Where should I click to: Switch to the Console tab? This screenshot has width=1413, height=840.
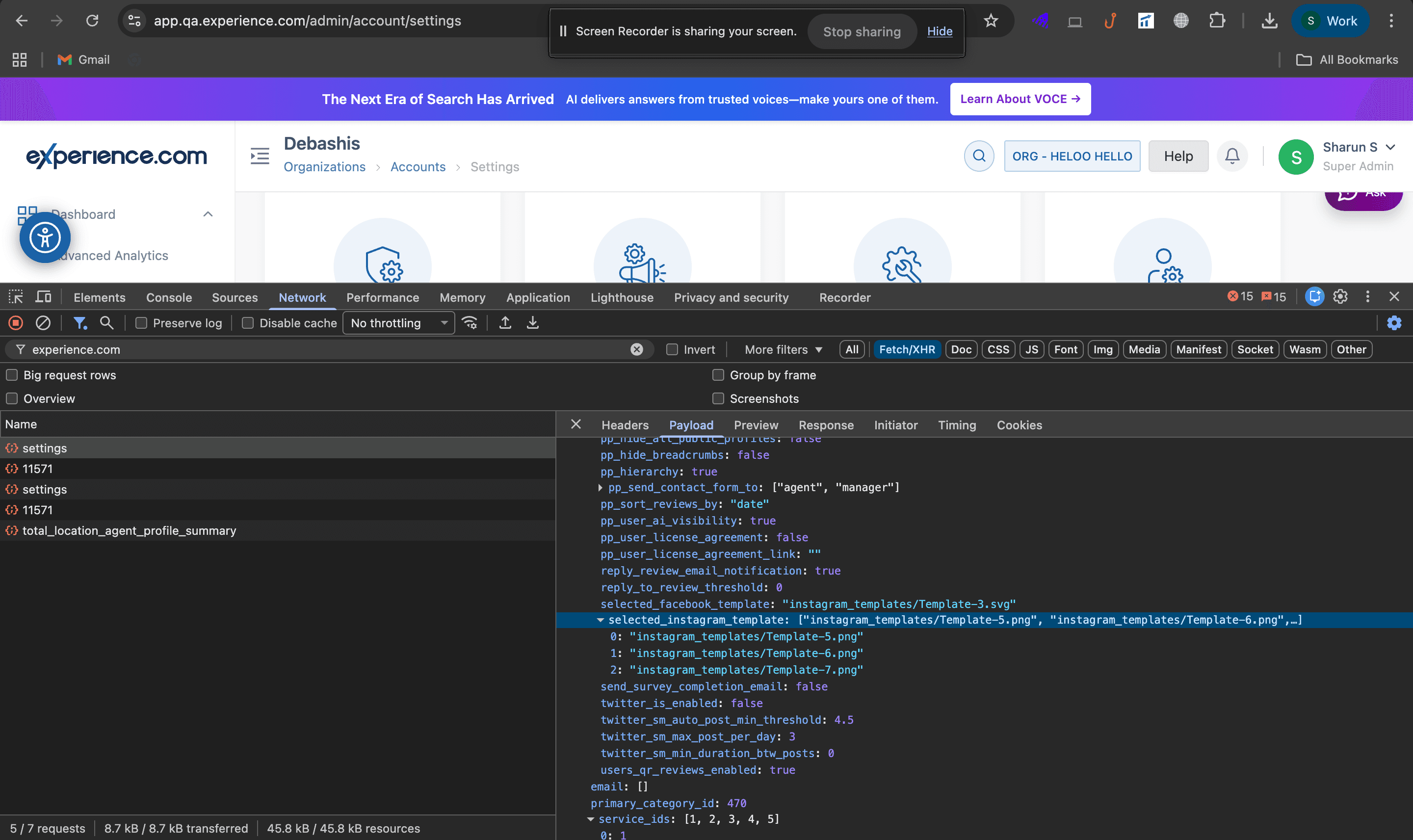point(169,297)
